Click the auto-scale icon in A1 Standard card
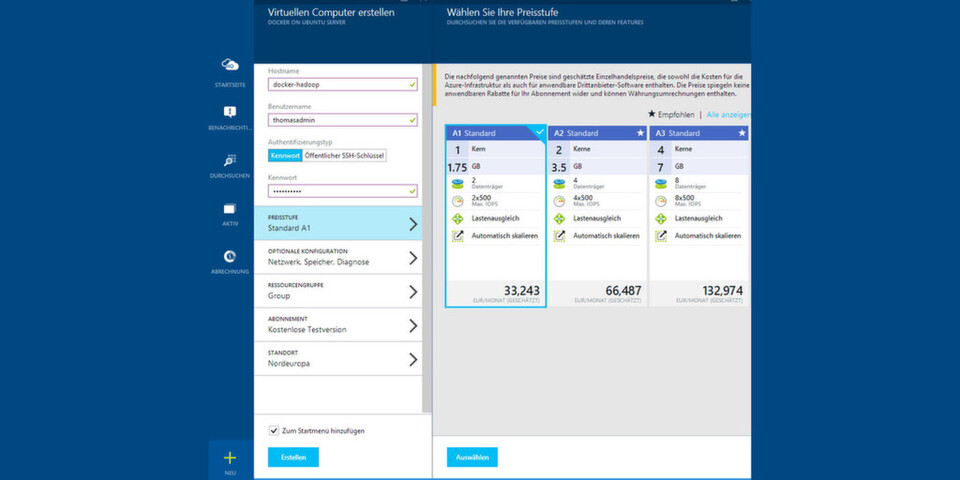Screen dimensions: 960x480 point(457,236)
